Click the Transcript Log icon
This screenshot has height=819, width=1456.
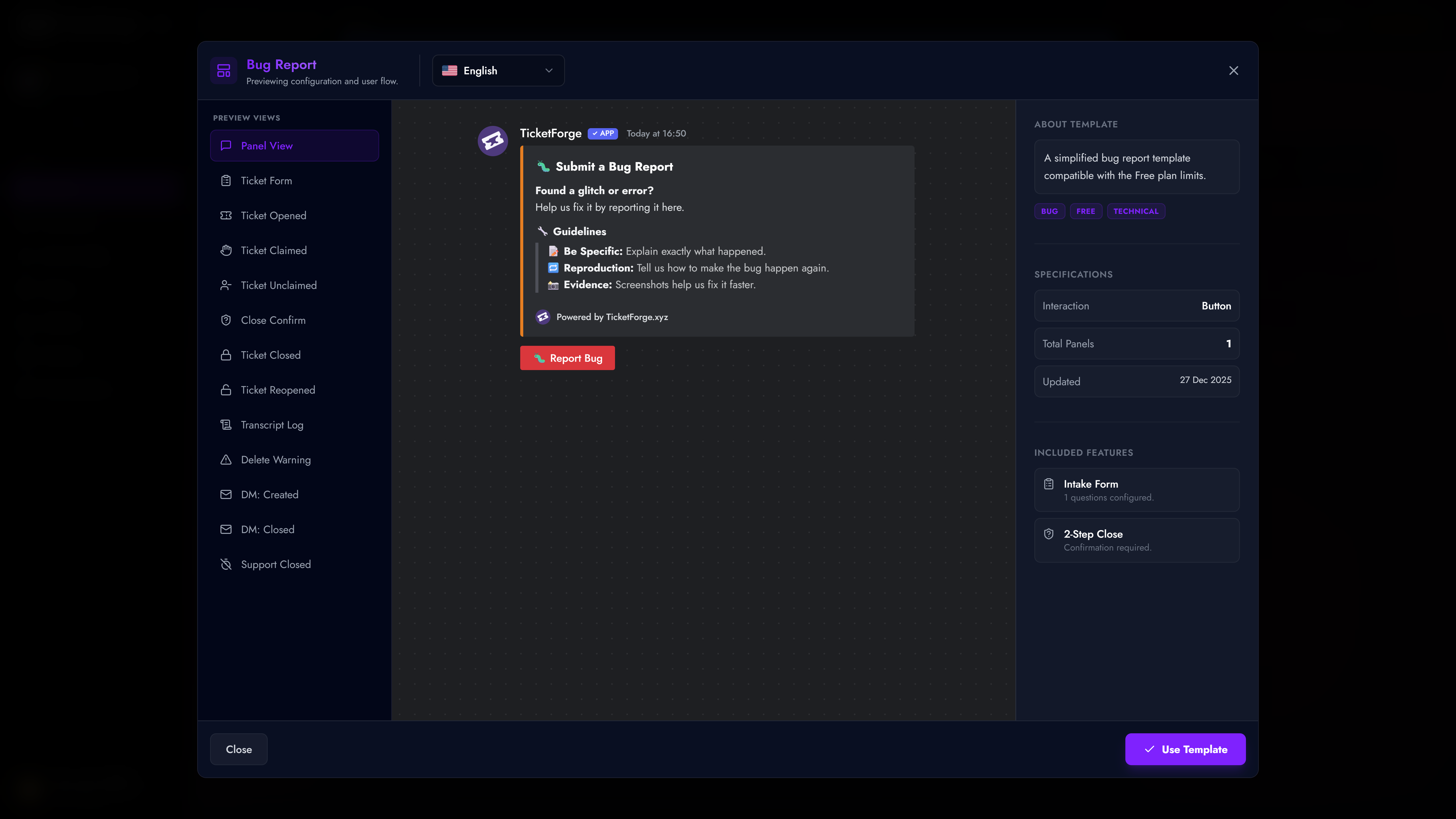226,424
